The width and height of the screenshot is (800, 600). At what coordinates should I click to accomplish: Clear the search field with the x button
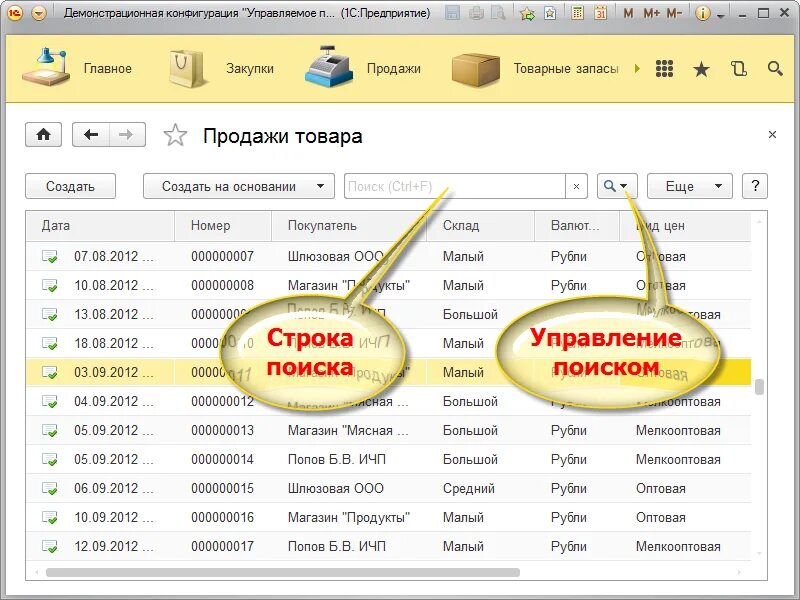tap(577, 186)
